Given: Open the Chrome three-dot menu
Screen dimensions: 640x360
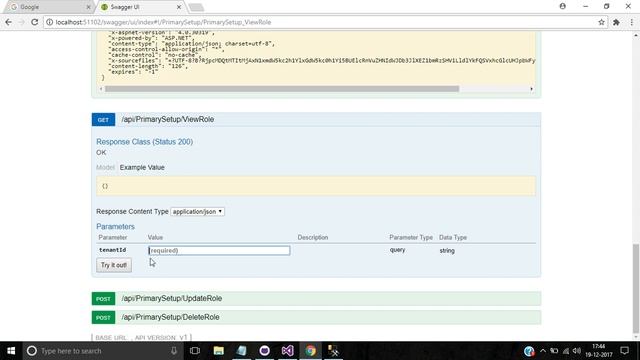Looking at the screenshot, I should (x=631, y=22).
